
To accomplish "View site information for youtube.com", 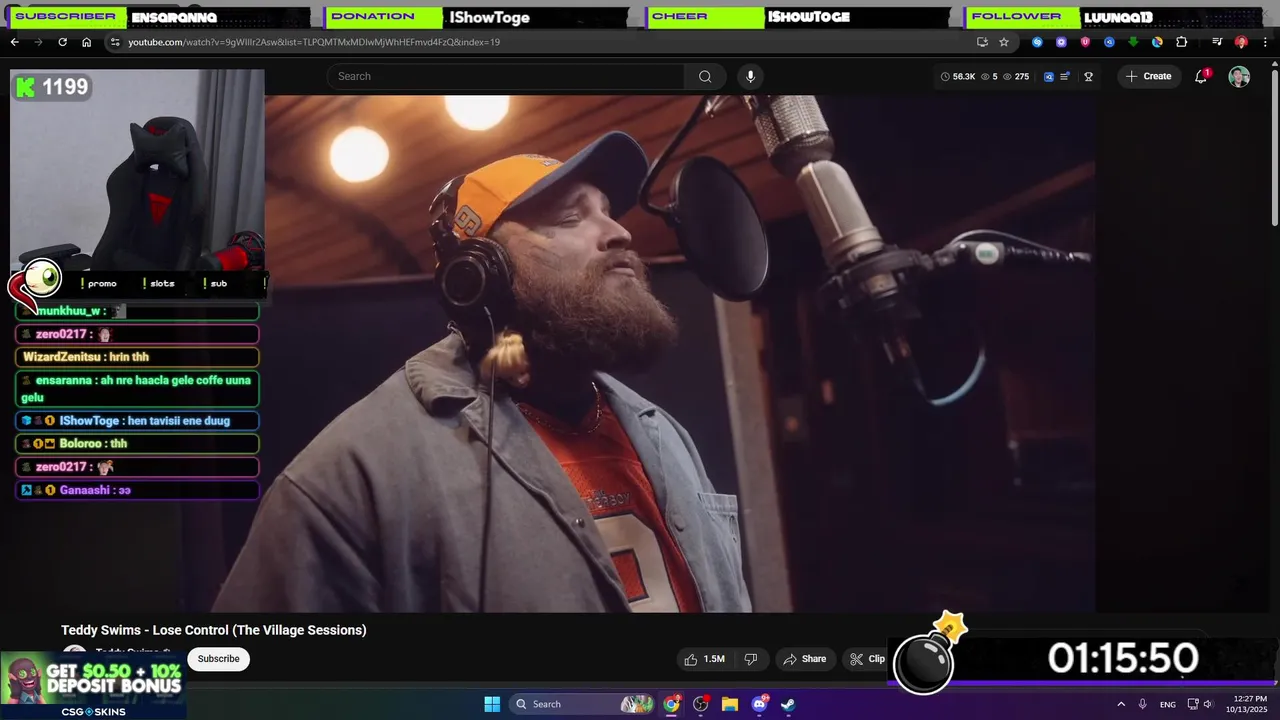I will (x=115, y=42).
